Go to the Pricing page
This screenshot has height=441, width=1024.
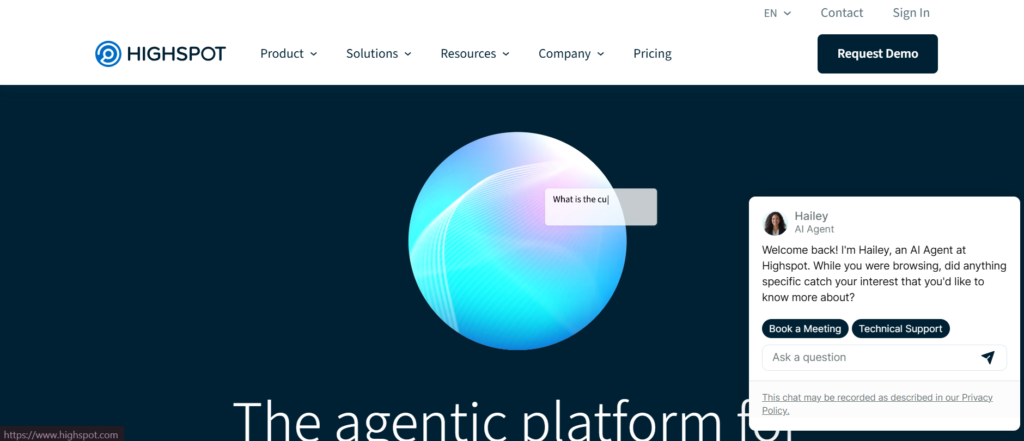click(x=652, y=54)
